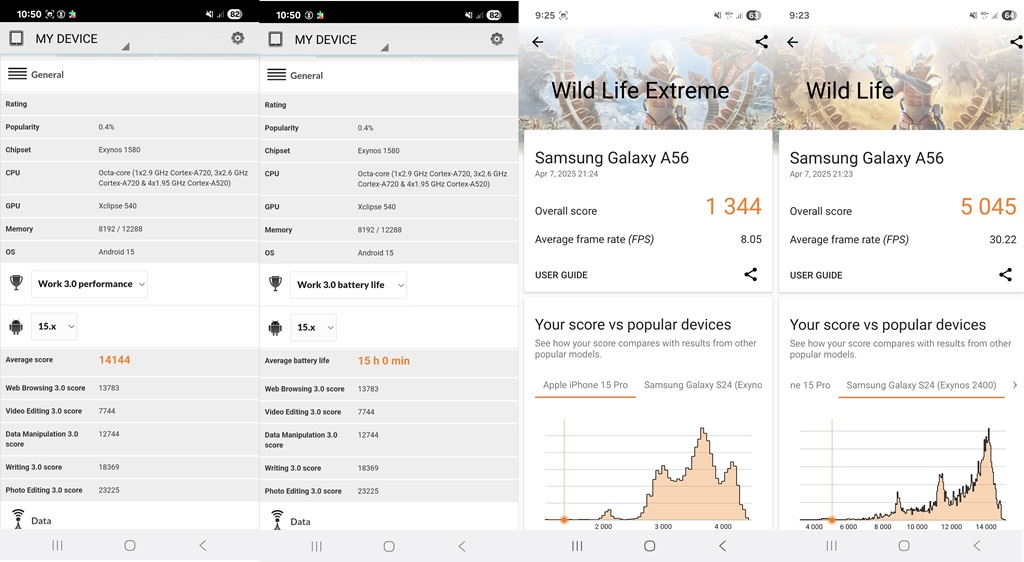Open recent apps on first phone nav bar
Image resolution: width=1024 pixels, height=562 pixels.
click(57, 545)
